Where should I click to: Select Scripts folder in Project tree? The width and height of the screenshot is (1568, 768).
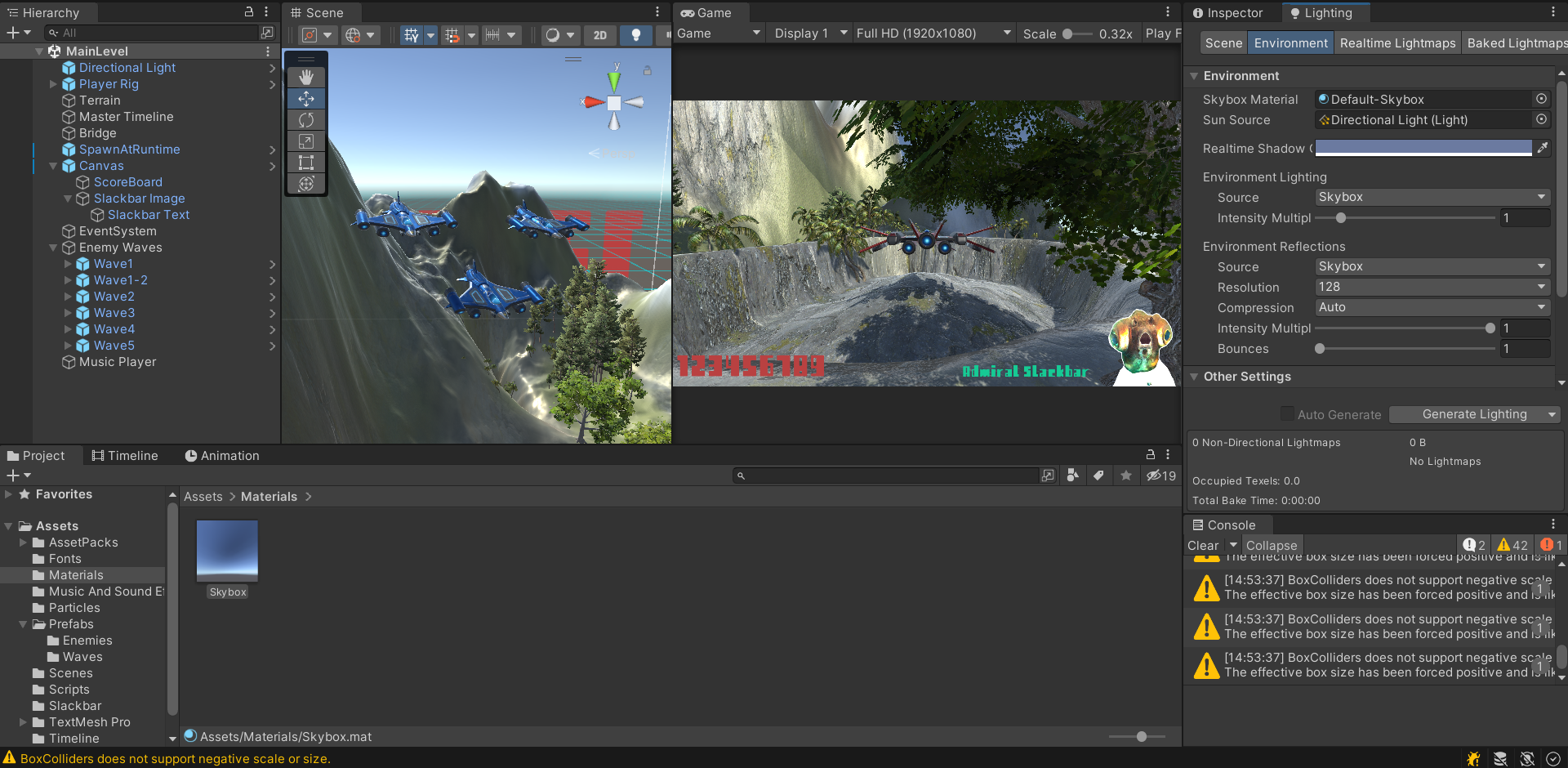tap(69, 690)
